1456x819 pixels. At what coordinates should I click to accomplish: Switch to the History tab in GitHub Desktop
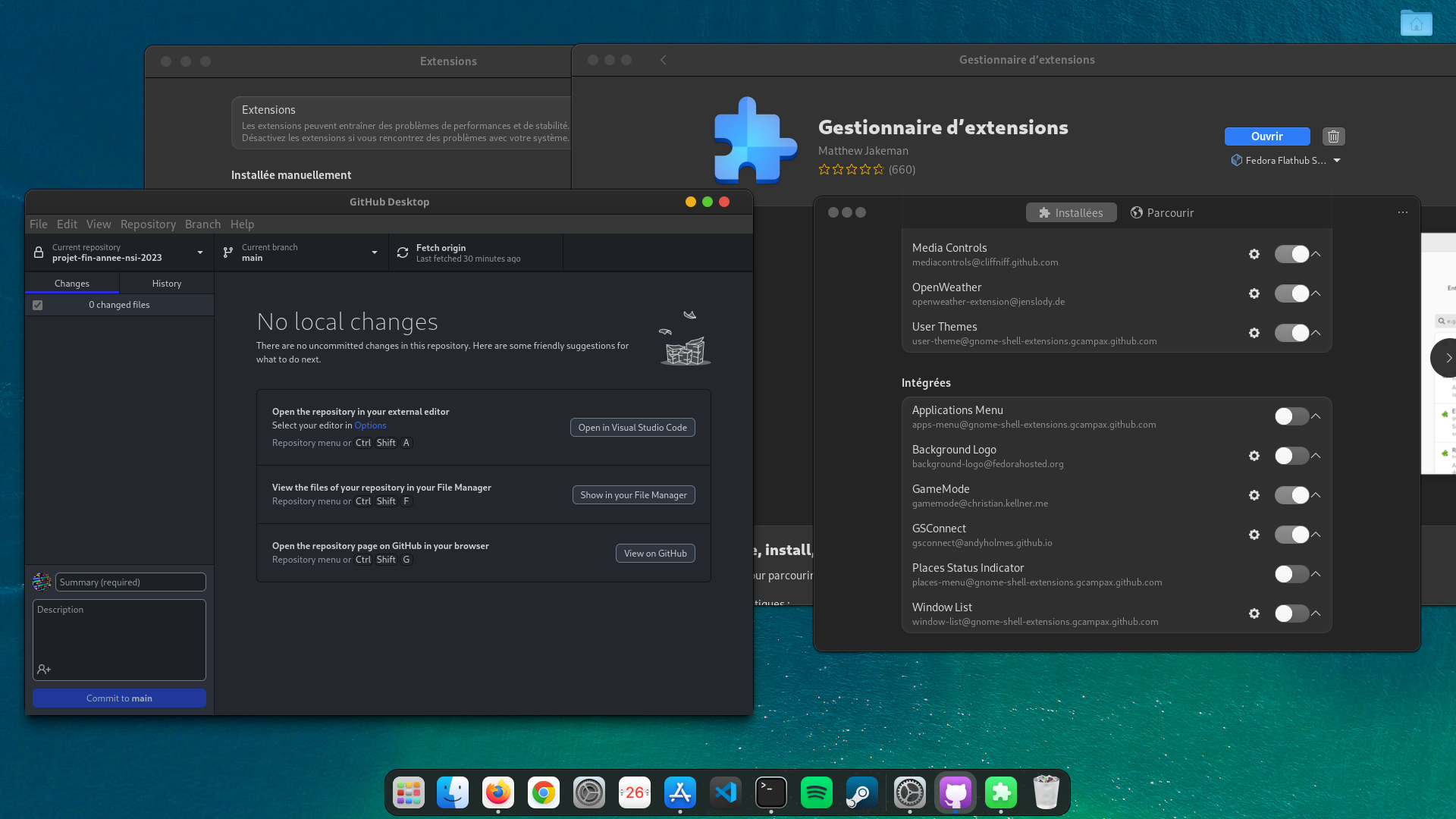click(166, 283)
